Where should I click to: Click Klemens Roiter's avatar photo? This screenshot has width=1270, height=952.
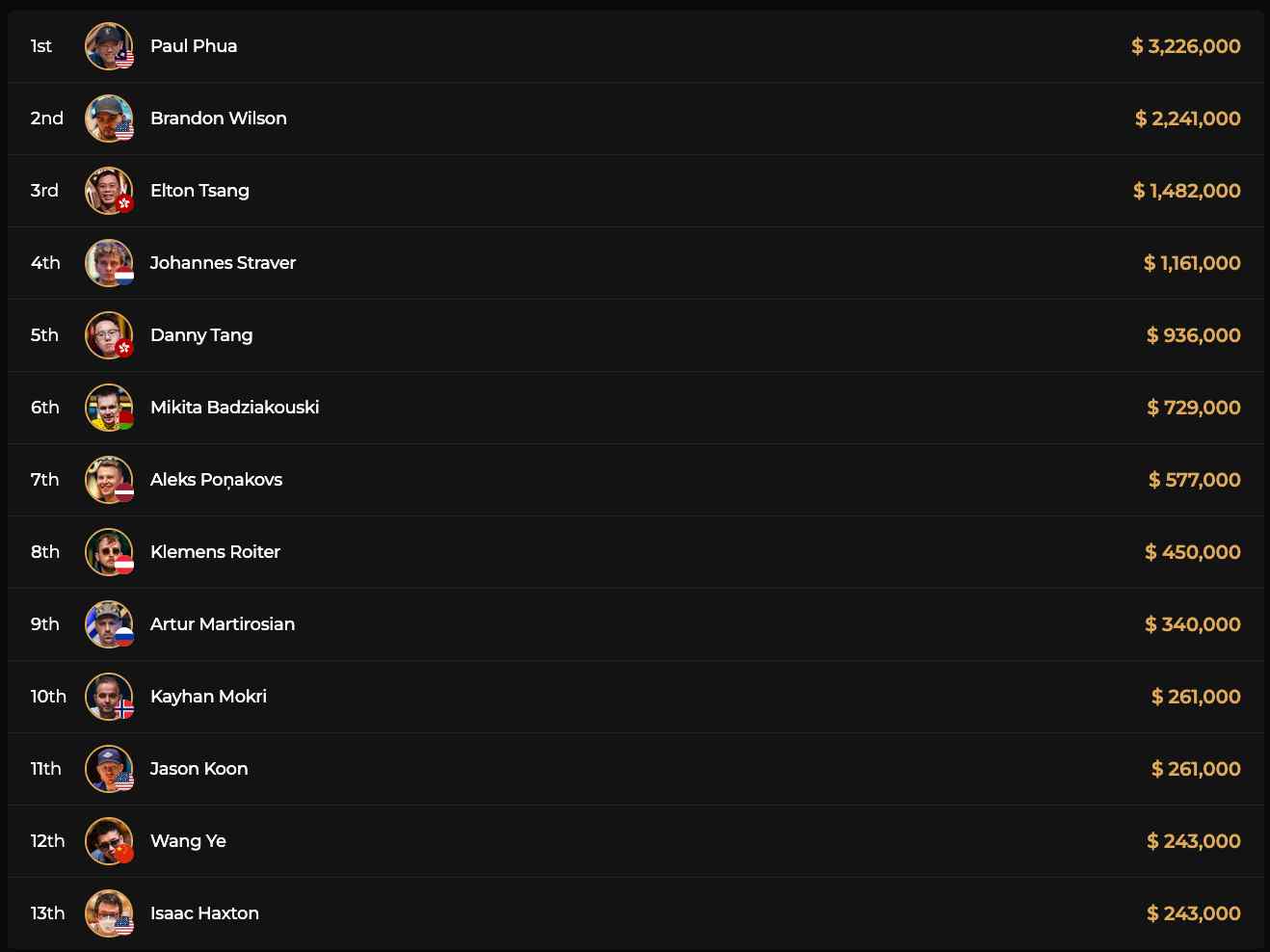[108, 552]
